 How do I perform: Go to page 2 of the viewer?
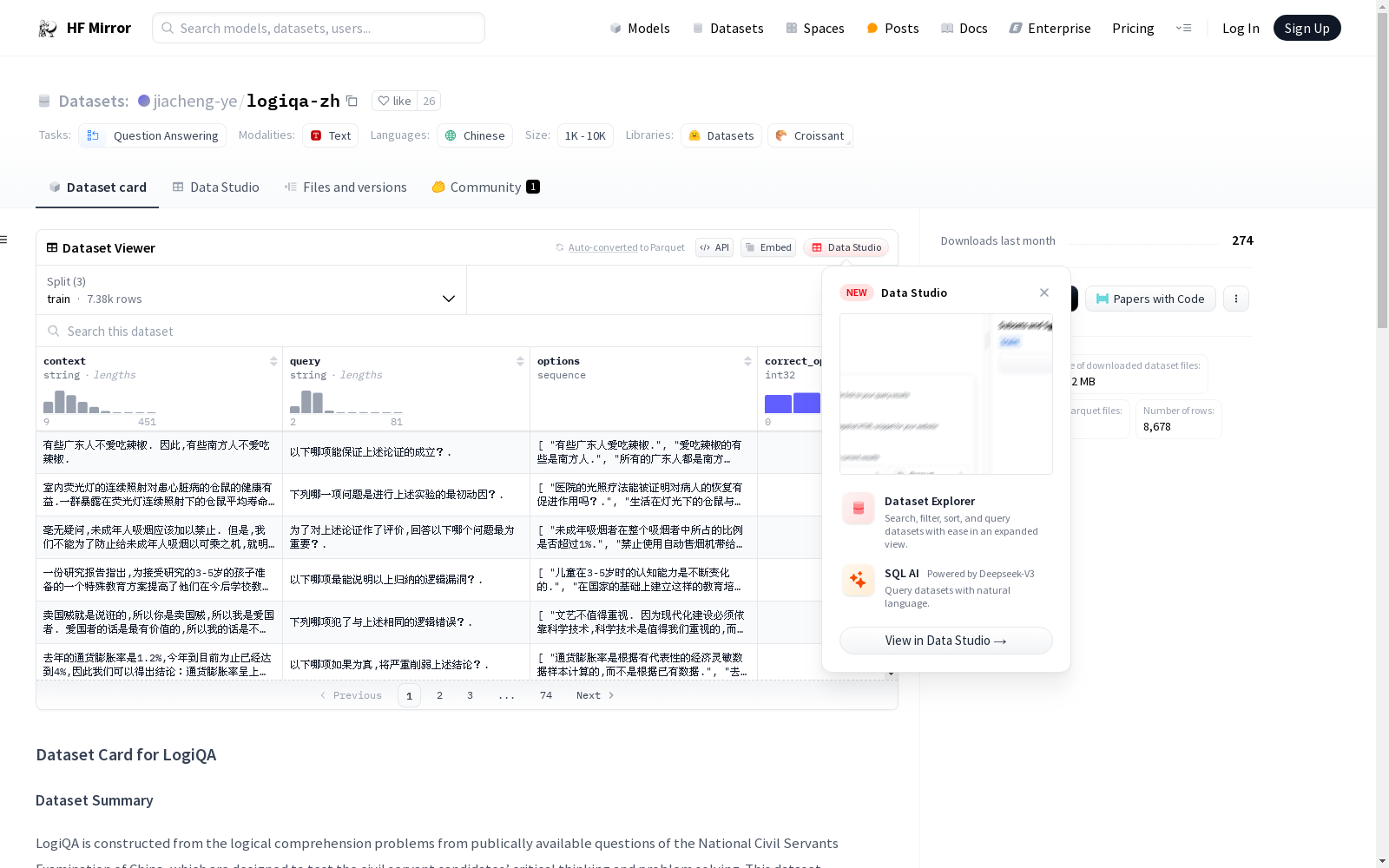point(440,695)
